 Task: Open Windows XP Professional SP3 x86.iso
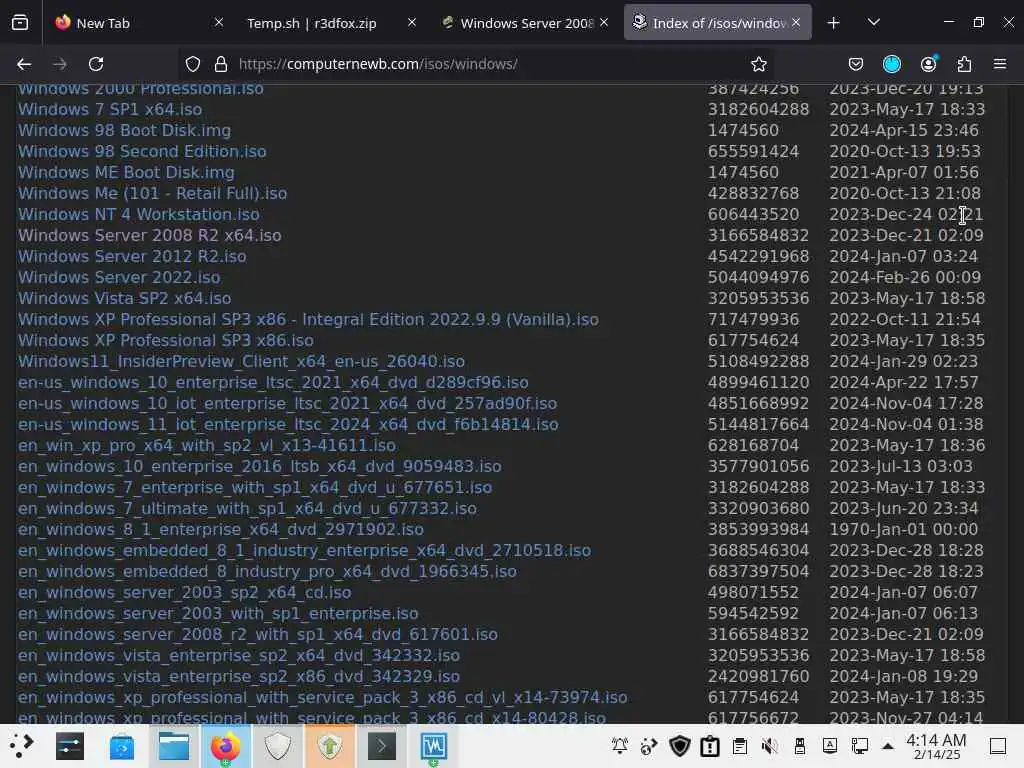(165, 340)
